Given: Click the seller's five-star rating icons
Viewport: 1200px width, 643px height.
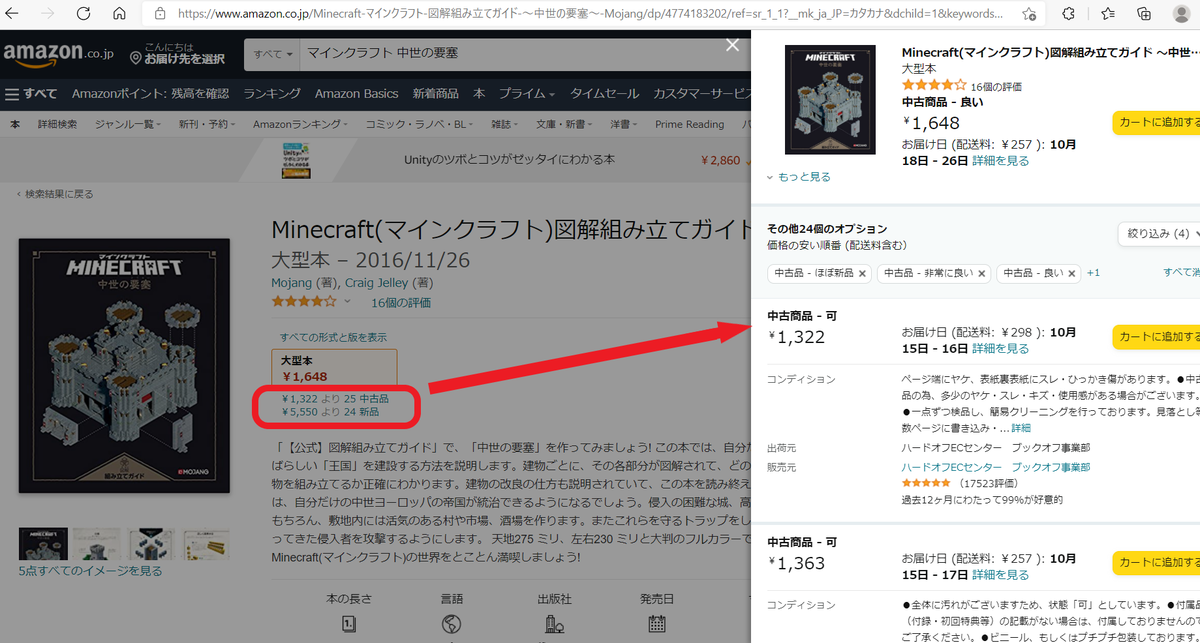Looking at the screenshot, I should (x=928, y=483).
